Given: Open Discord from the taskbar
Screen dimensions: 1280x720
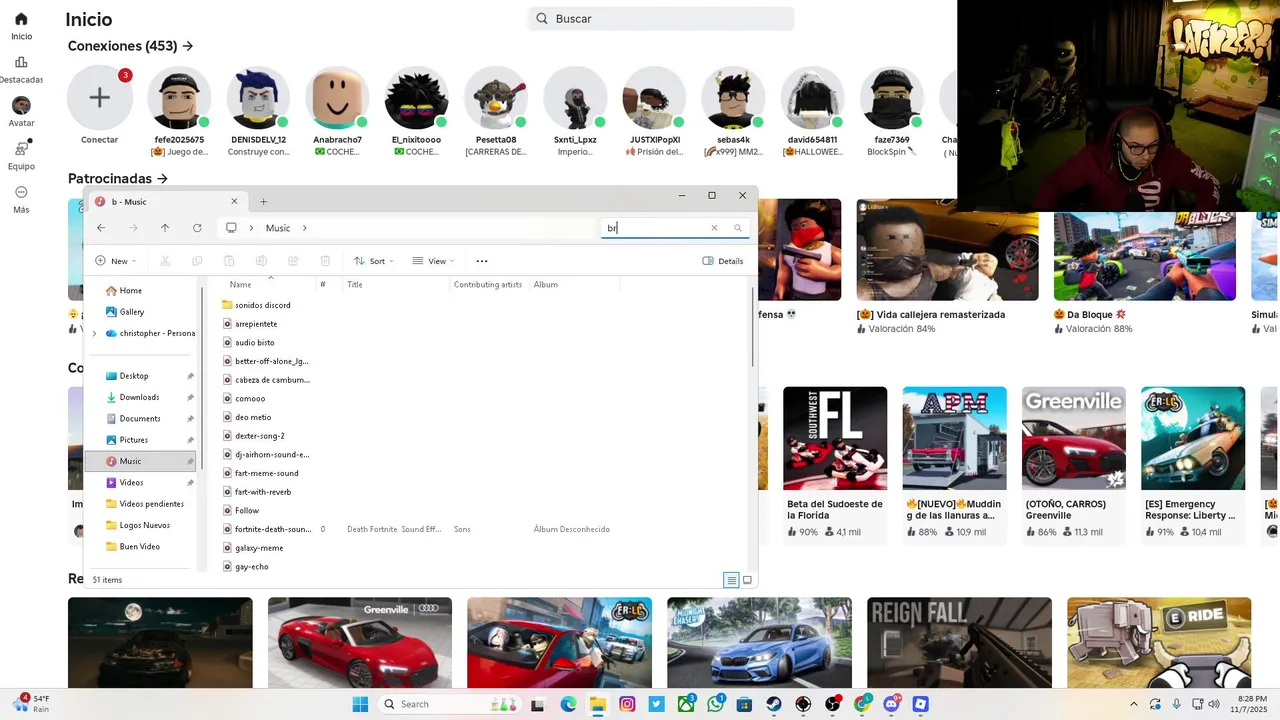Looking at the screenshot, I should click(x=891, y=704).
